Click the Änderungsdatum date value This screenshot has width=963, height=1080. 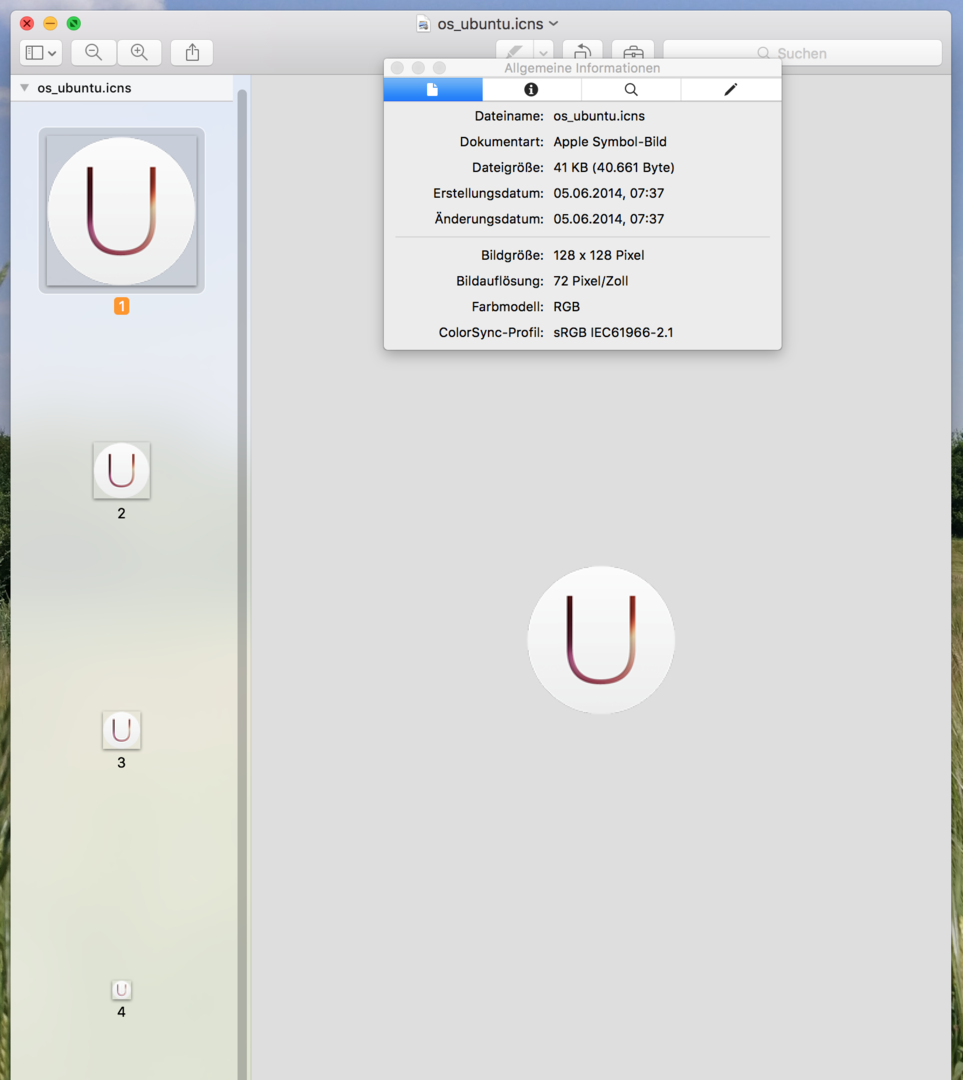click(x=608, y=219)
